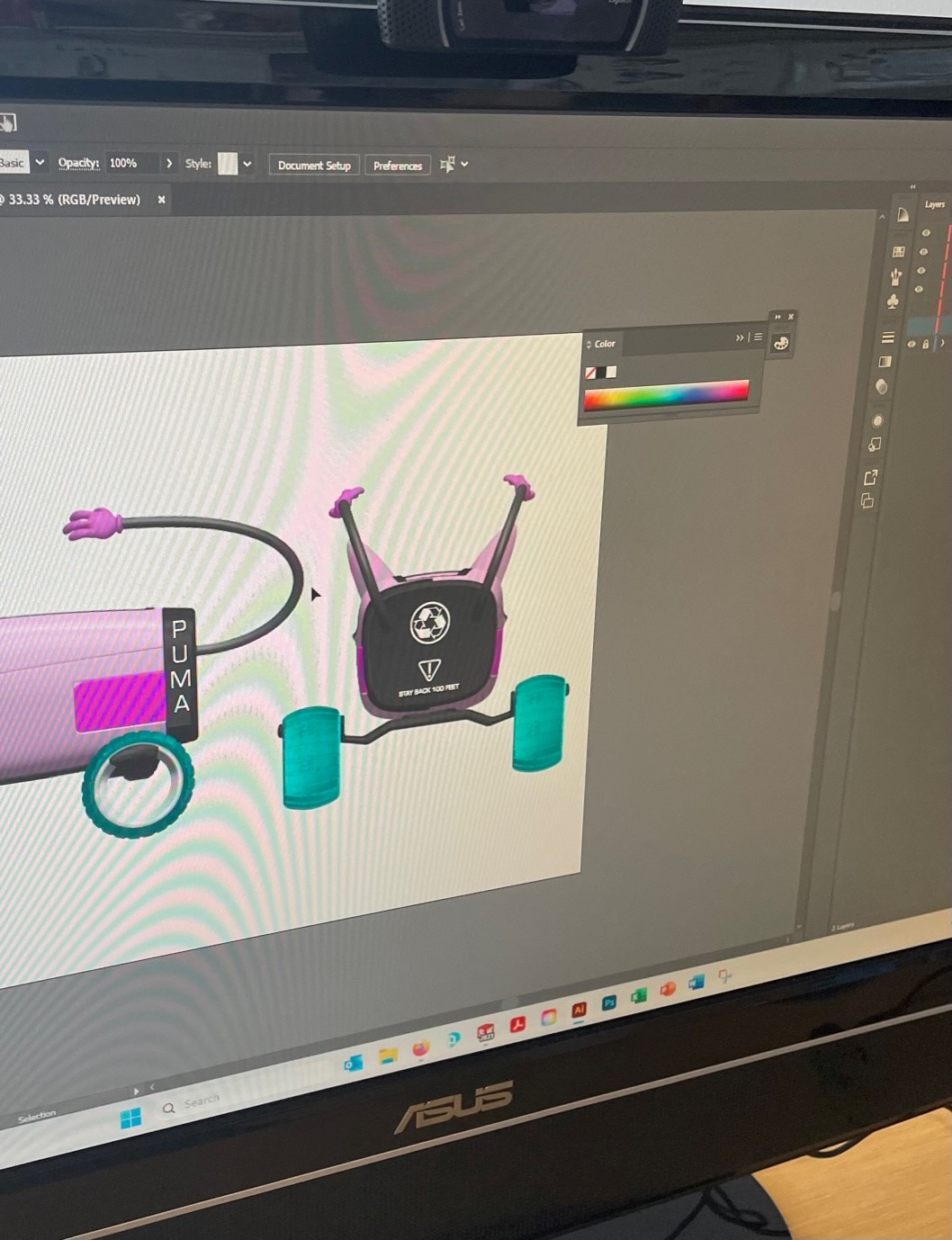
Task: Toggle the fourth layer's eye icon
Action: coord(919,289)
